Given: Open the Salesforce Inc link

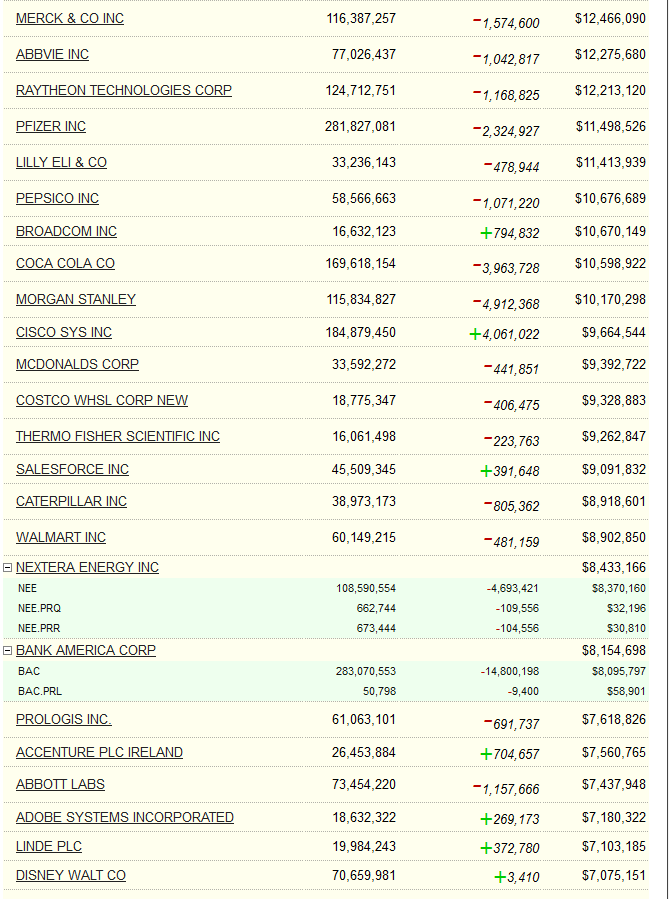Looking at the screenshot, I should (x=72, y=470).
